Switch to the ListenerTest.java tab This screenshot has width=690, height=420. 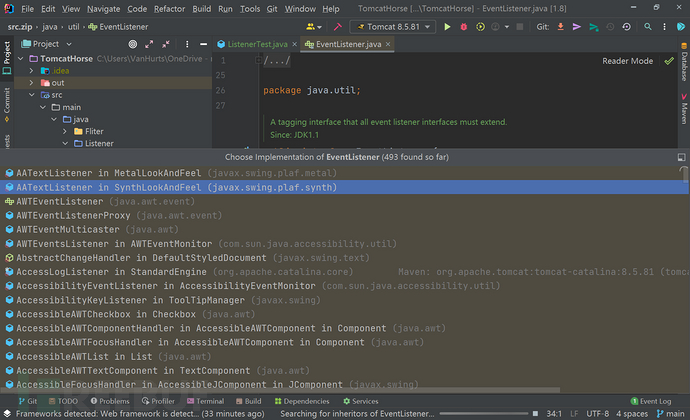click(253, 44)
